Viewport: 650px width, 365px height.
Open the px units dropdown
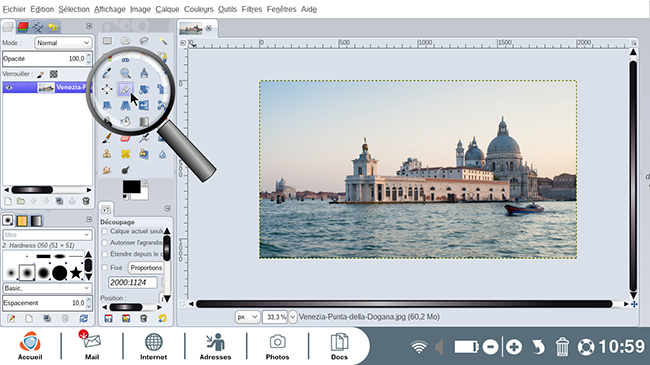tap(247, 317)
